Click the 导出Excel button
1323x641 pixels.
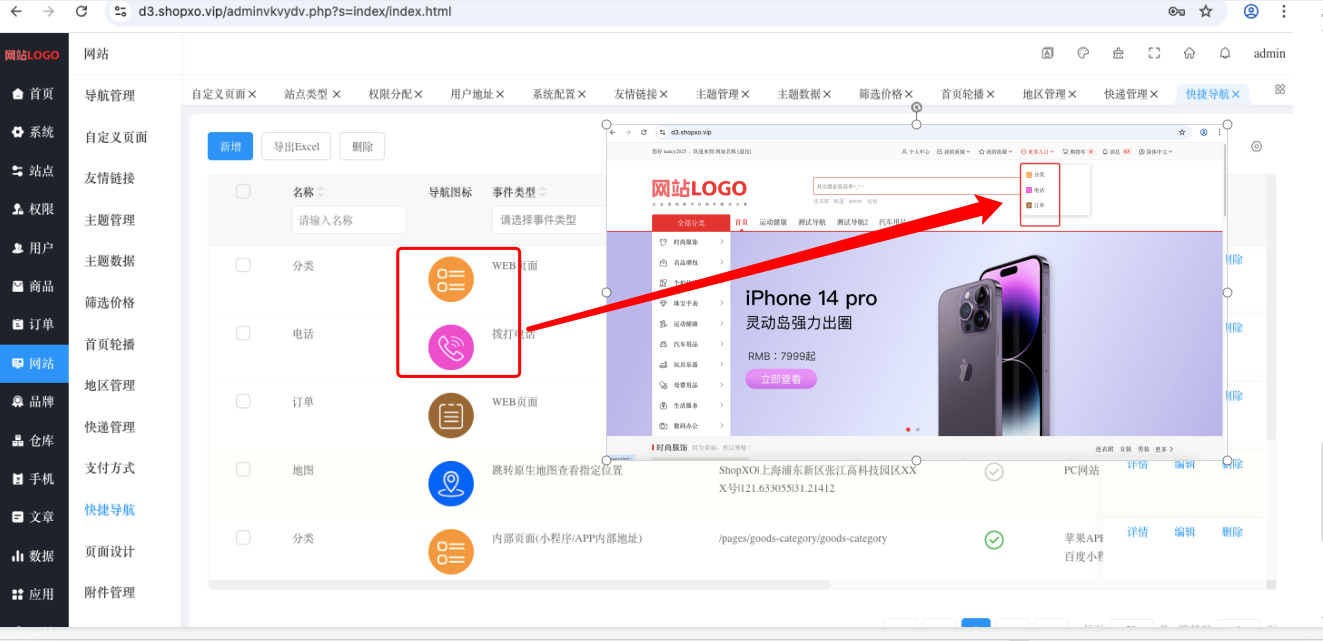297,146
